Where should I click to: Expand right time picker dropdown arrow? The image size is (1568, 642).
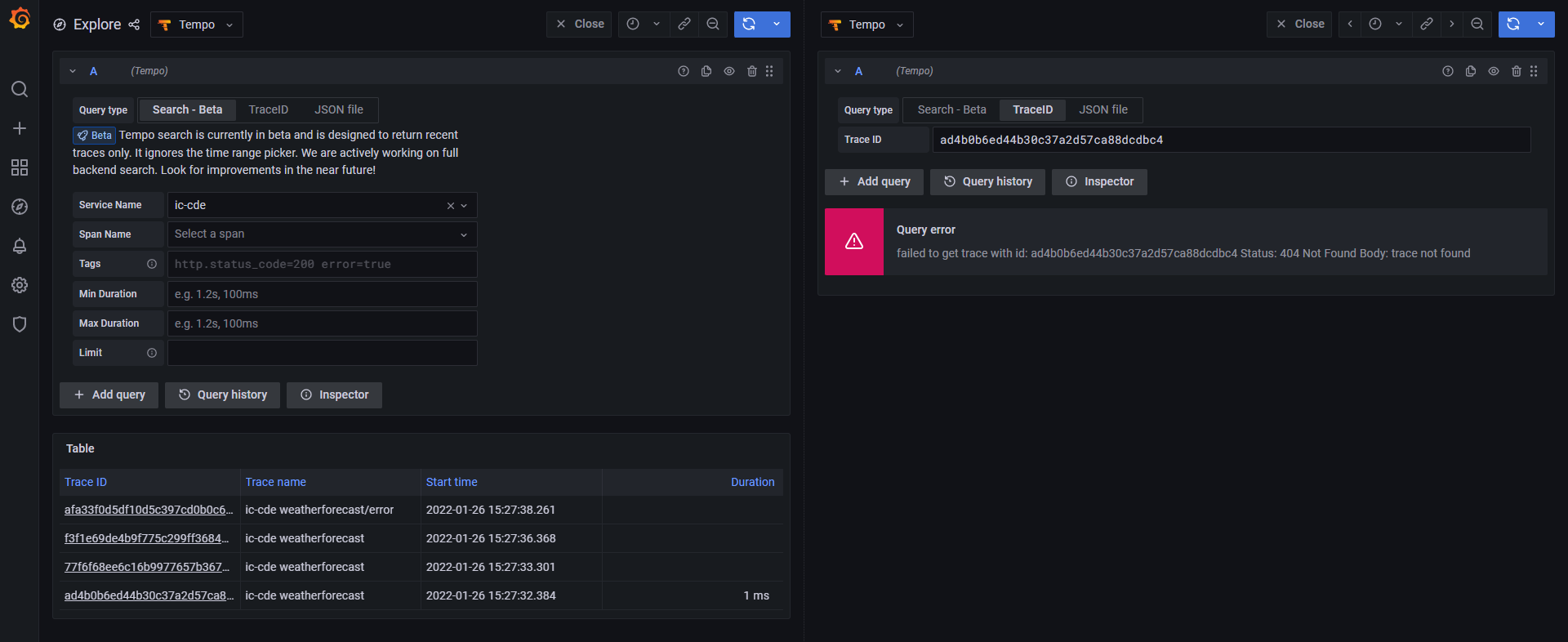click(1399, 25)
